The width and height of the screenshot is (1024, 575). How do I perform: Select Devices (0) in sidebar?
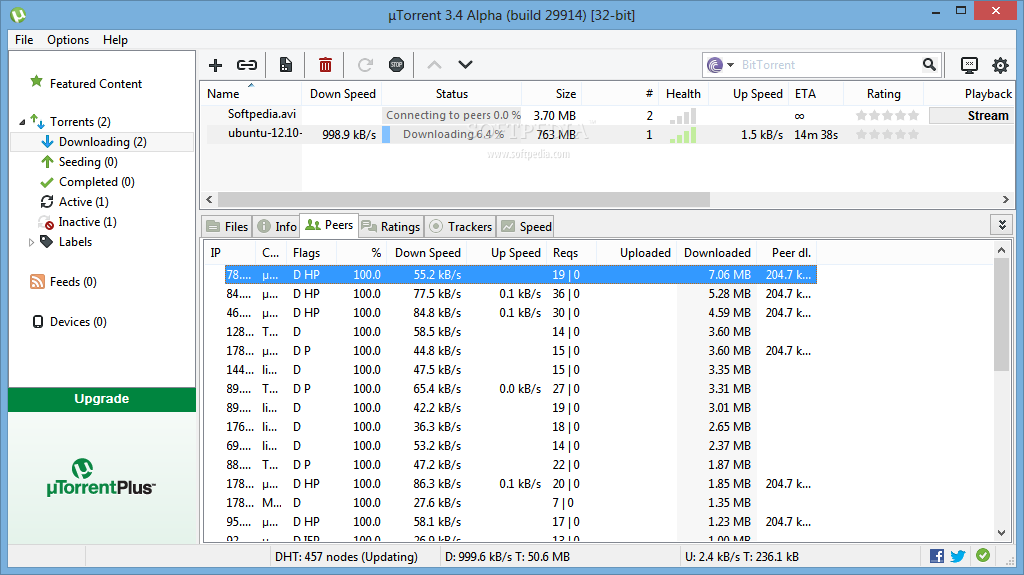[78, 321]
